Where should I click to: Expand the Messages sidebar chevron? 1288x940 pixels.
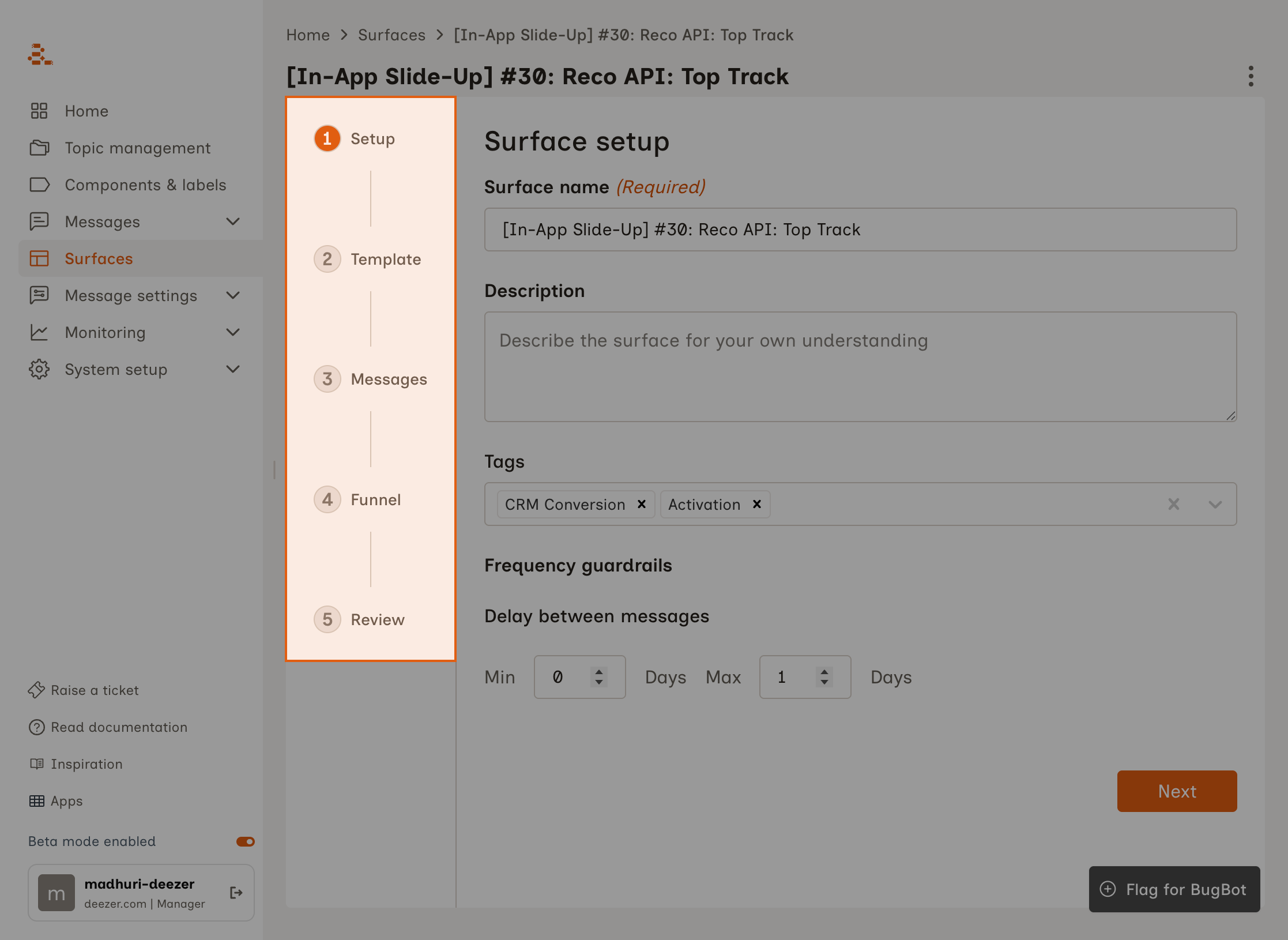[233, 221]
